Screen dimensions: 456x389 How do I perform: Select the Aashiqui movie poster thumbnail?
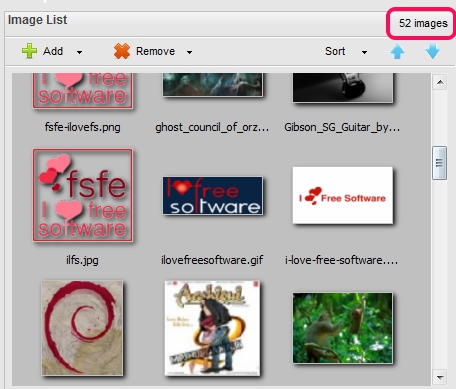[x=212, y=328]
